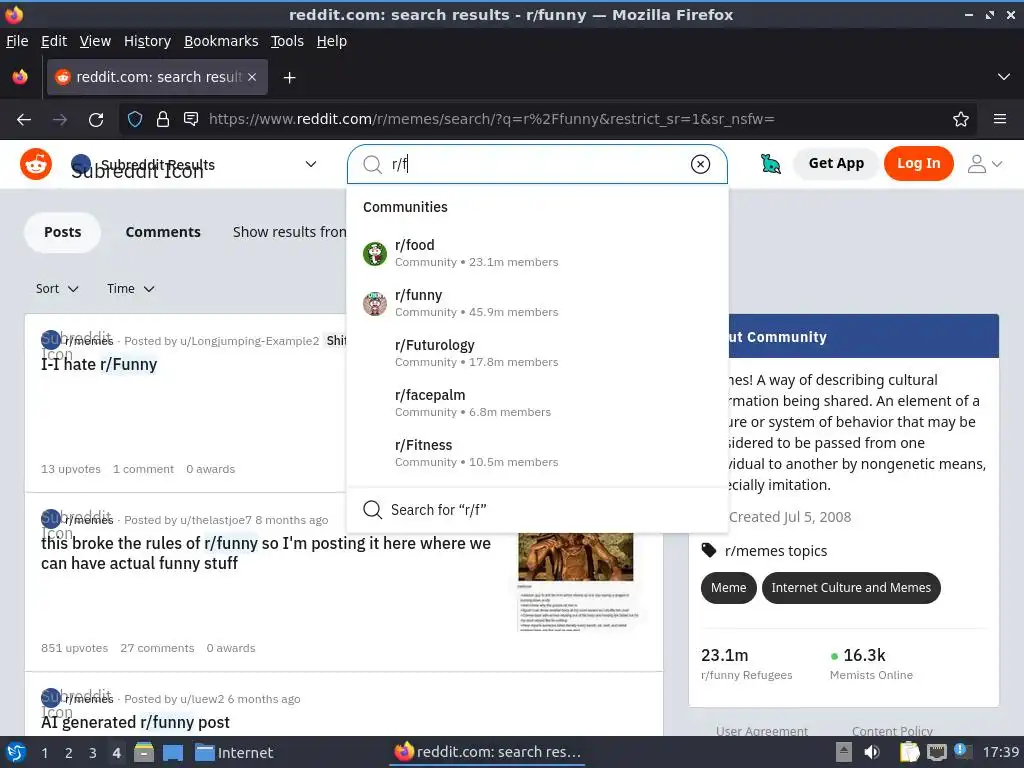Open the Tools menu
This screenshot has height=768, width=1024.
(287, 41)
